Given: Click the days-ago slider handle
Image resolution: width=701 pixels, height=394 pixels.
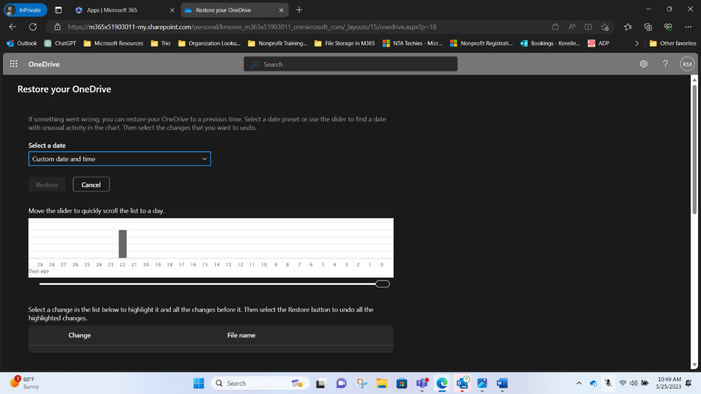Looking at the screenshot, I should click(x=382, y=284).
